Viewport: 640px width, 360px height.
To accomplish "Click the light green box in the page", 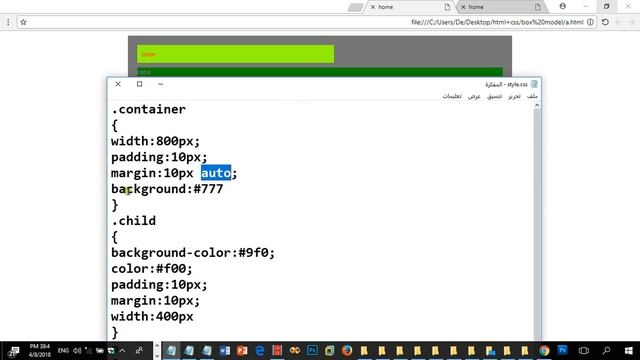I will [x=236, y=54].
